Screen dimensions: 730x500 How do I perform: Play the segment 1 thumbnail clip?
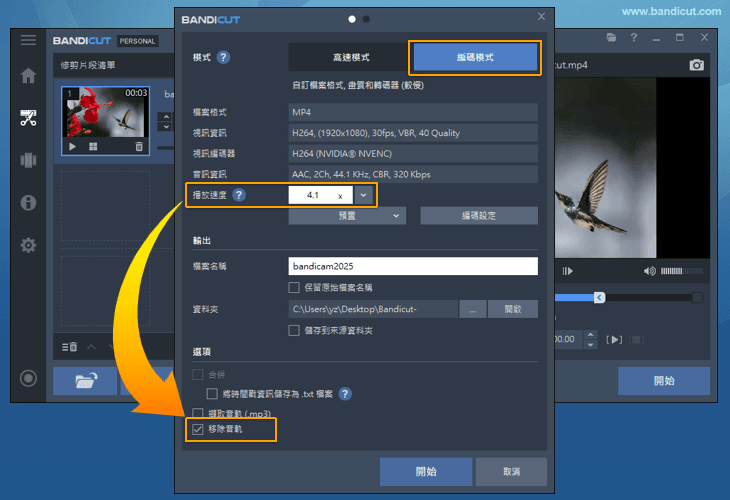point(73,147)
